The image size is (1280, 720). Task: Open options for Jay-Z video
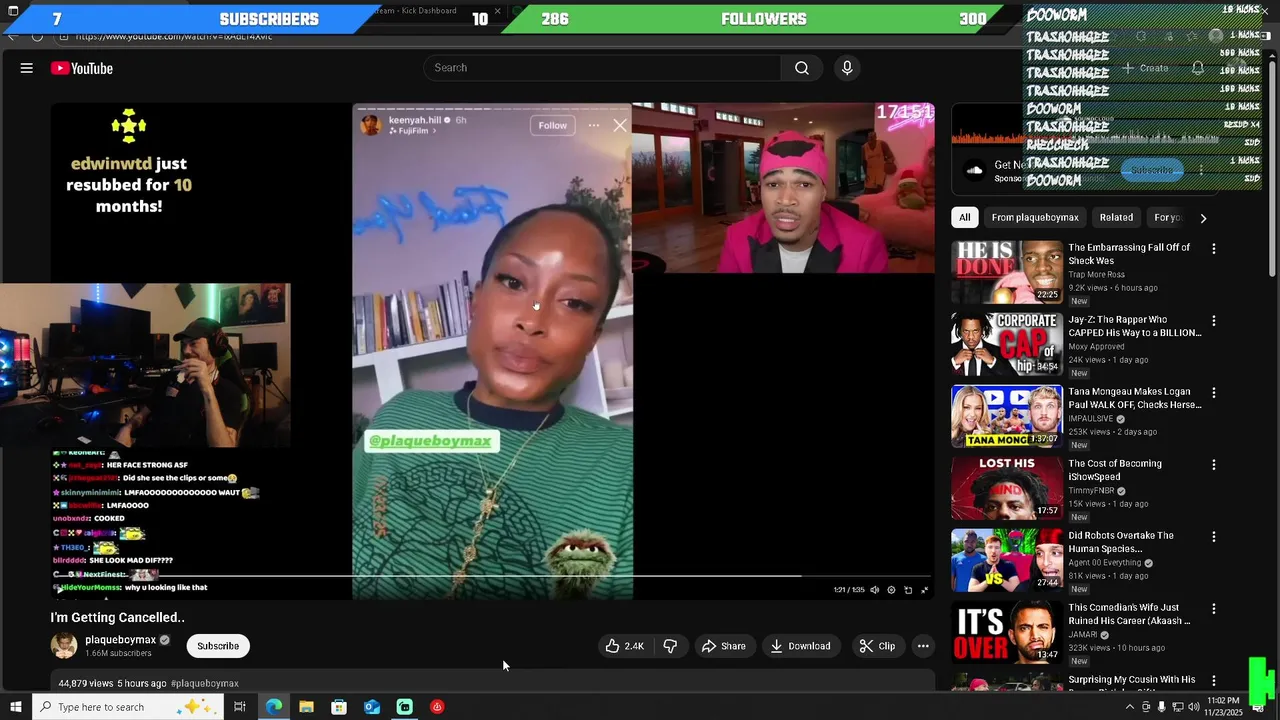(x=1214, y=321)
